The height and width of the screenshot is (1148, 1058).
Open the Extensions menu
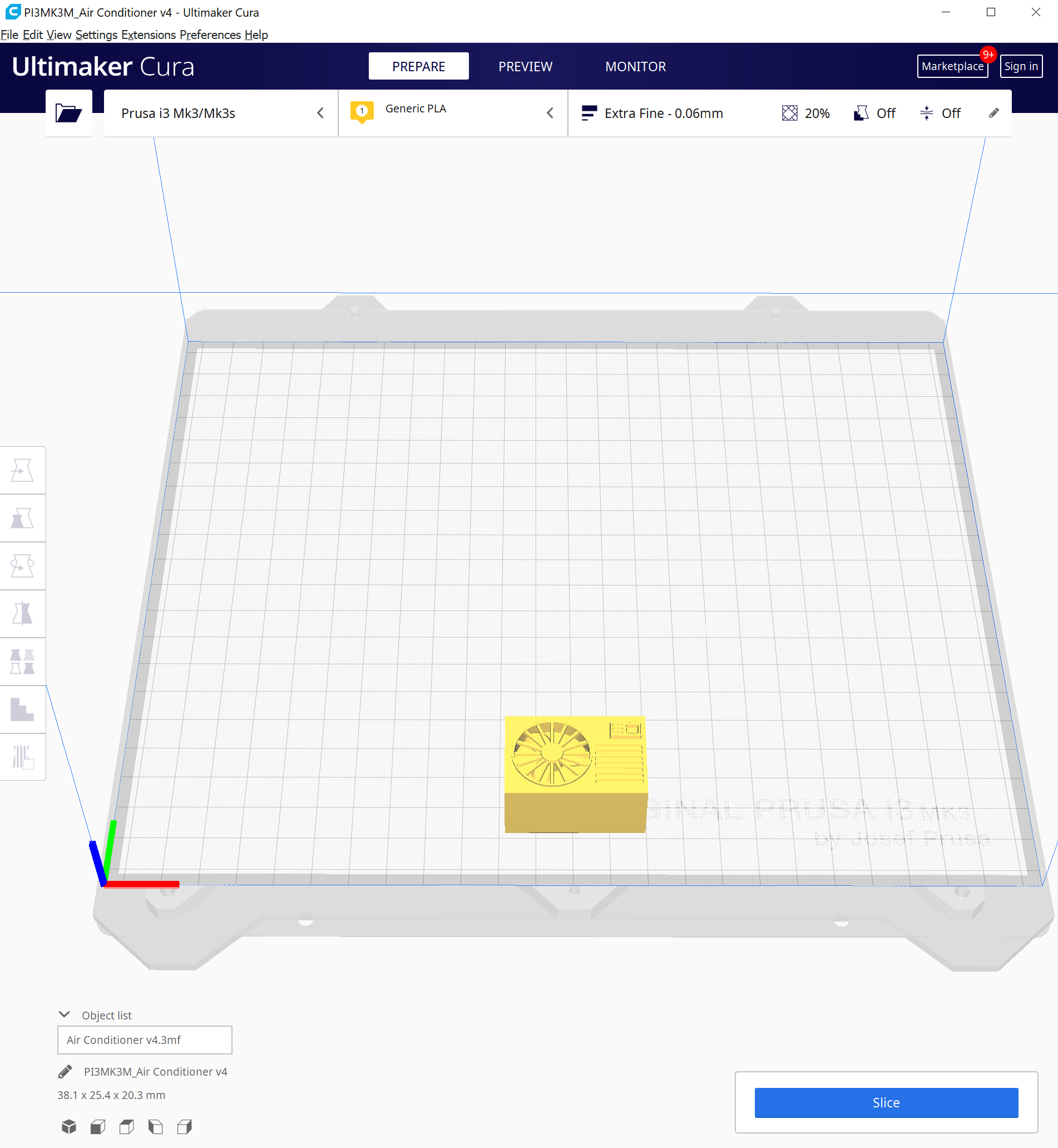point(149,35)
